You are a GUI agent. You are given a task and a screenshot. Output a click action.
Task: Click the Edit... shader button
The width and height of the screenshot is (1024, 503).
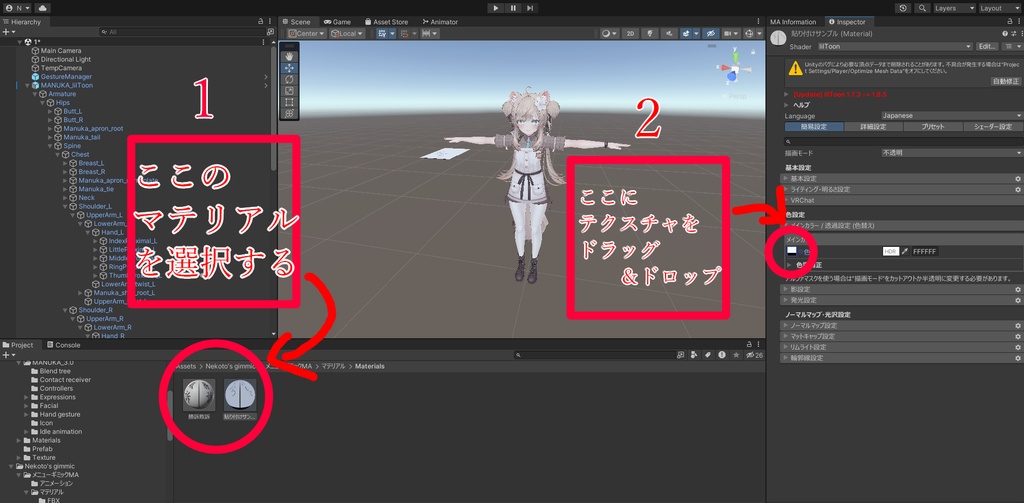point(987,46)
